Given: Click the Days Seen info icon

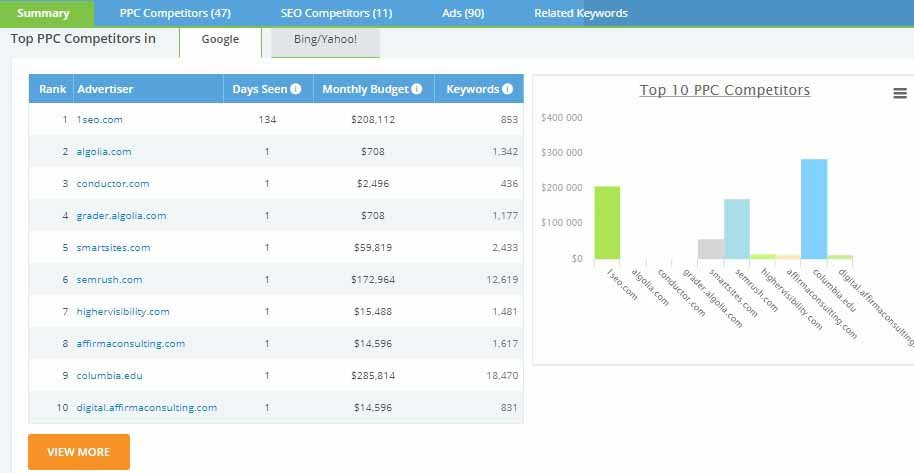Looking at the screenshot, I should (296, 89).
